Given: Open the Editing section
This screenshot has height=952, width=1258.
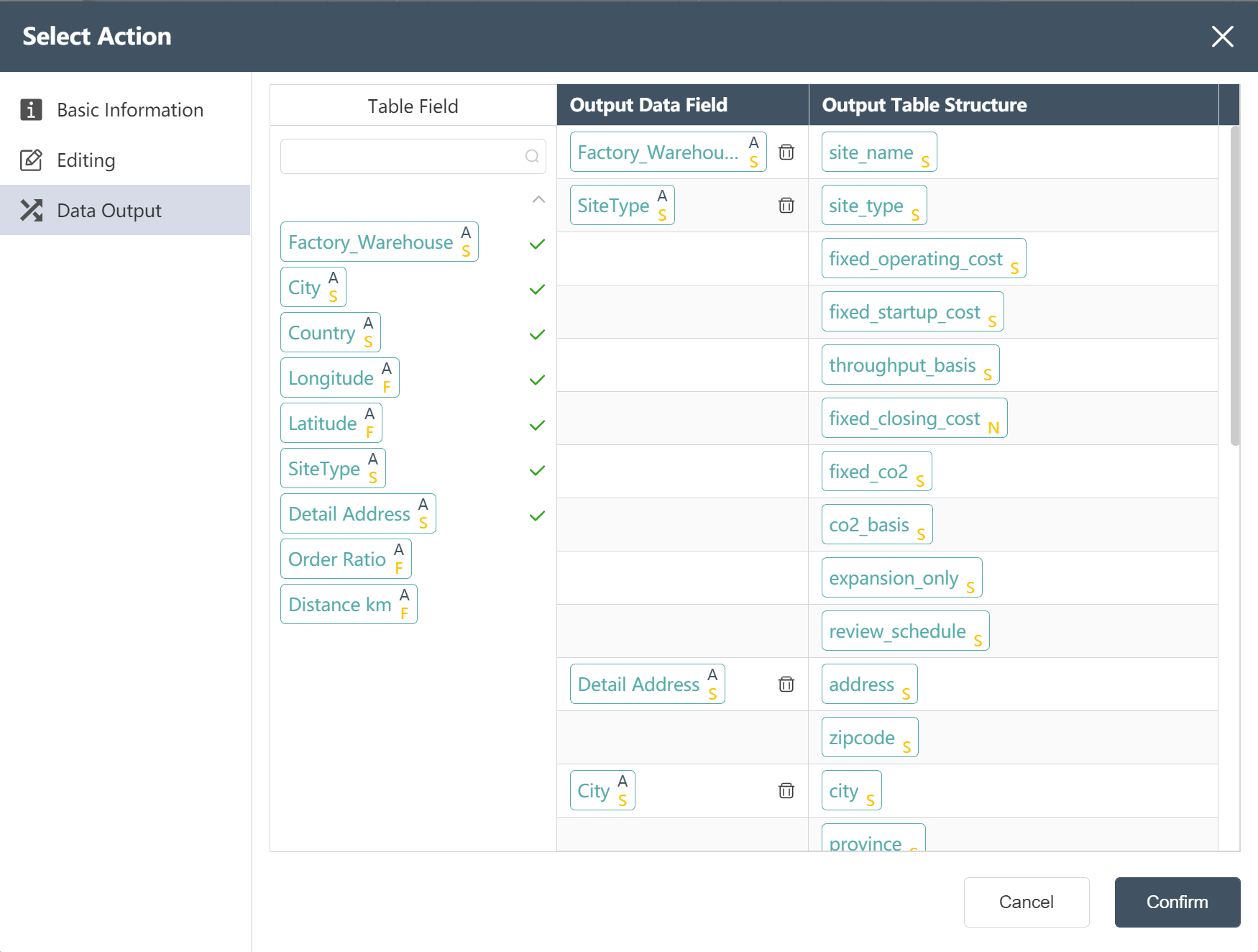Looking at the screenshot, I should (125, 160).
